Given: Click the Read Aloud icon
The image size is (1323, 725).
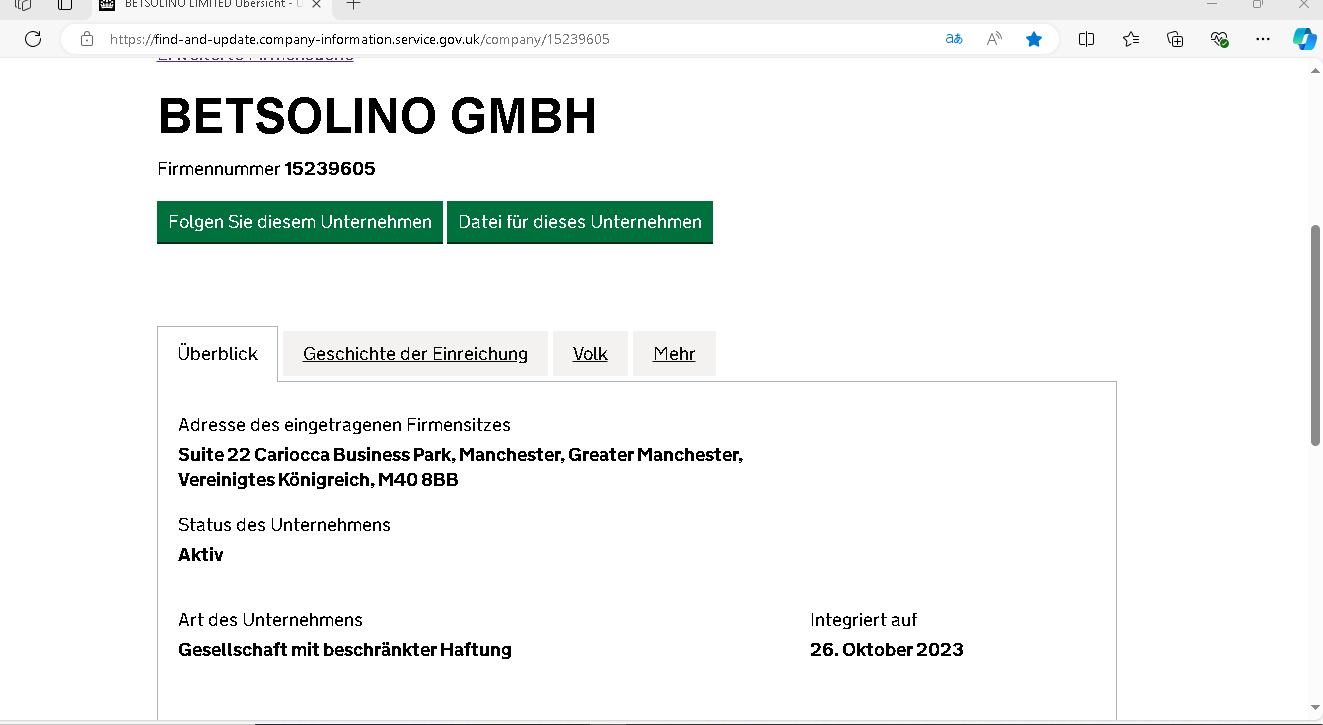Looking at the screenshot, I should pyautogui.click(x=994, y=39).
